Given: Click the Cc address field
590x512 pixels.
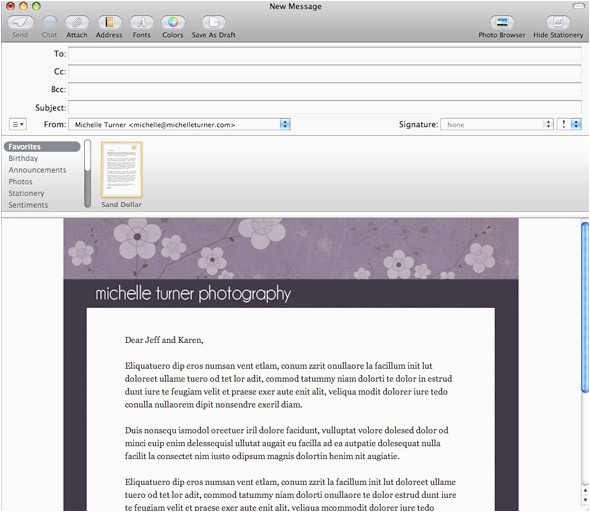Looking at the screenshot, I should 325,71.
